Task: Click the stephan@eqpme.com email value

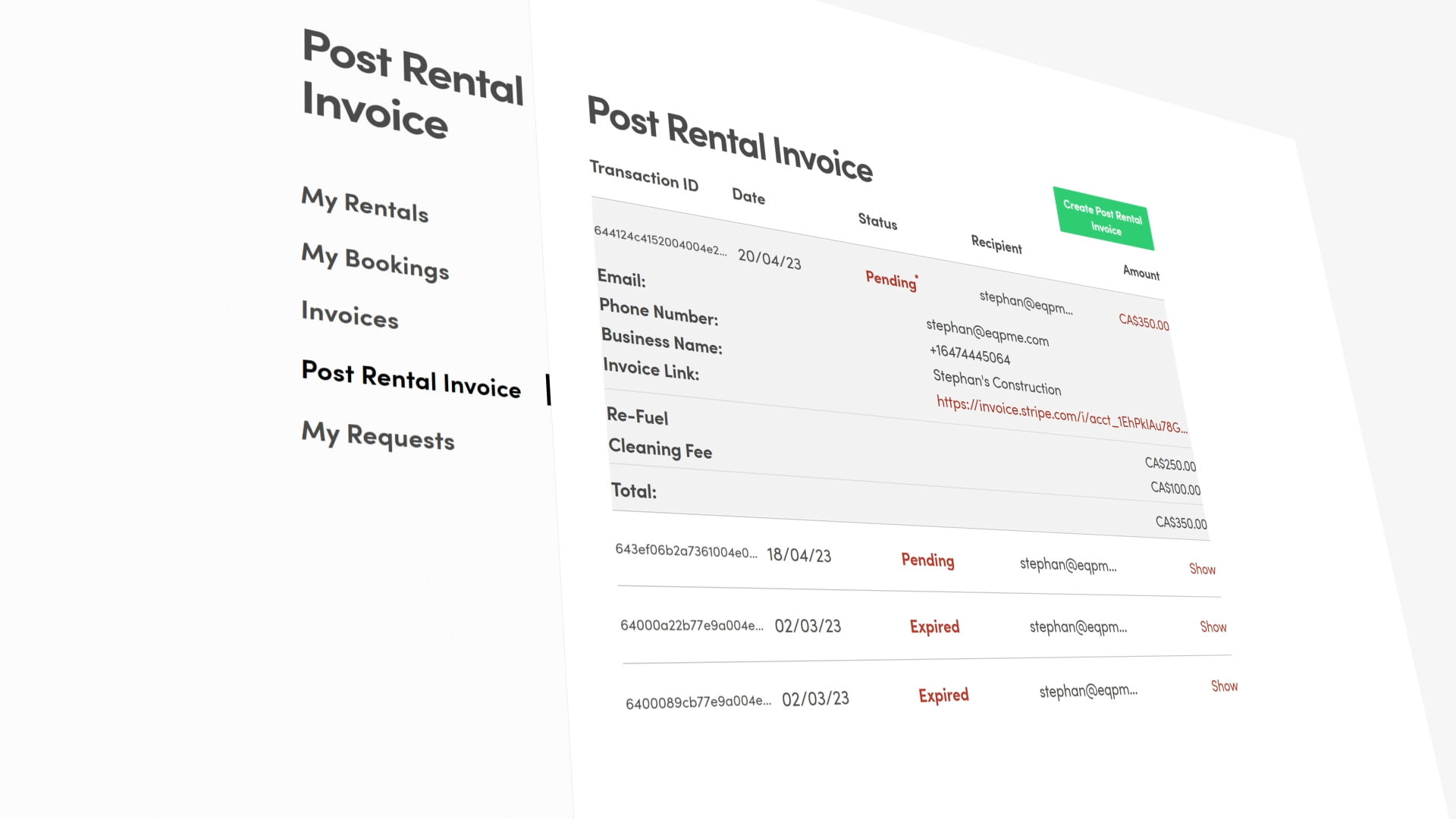Action: (987, 333)
